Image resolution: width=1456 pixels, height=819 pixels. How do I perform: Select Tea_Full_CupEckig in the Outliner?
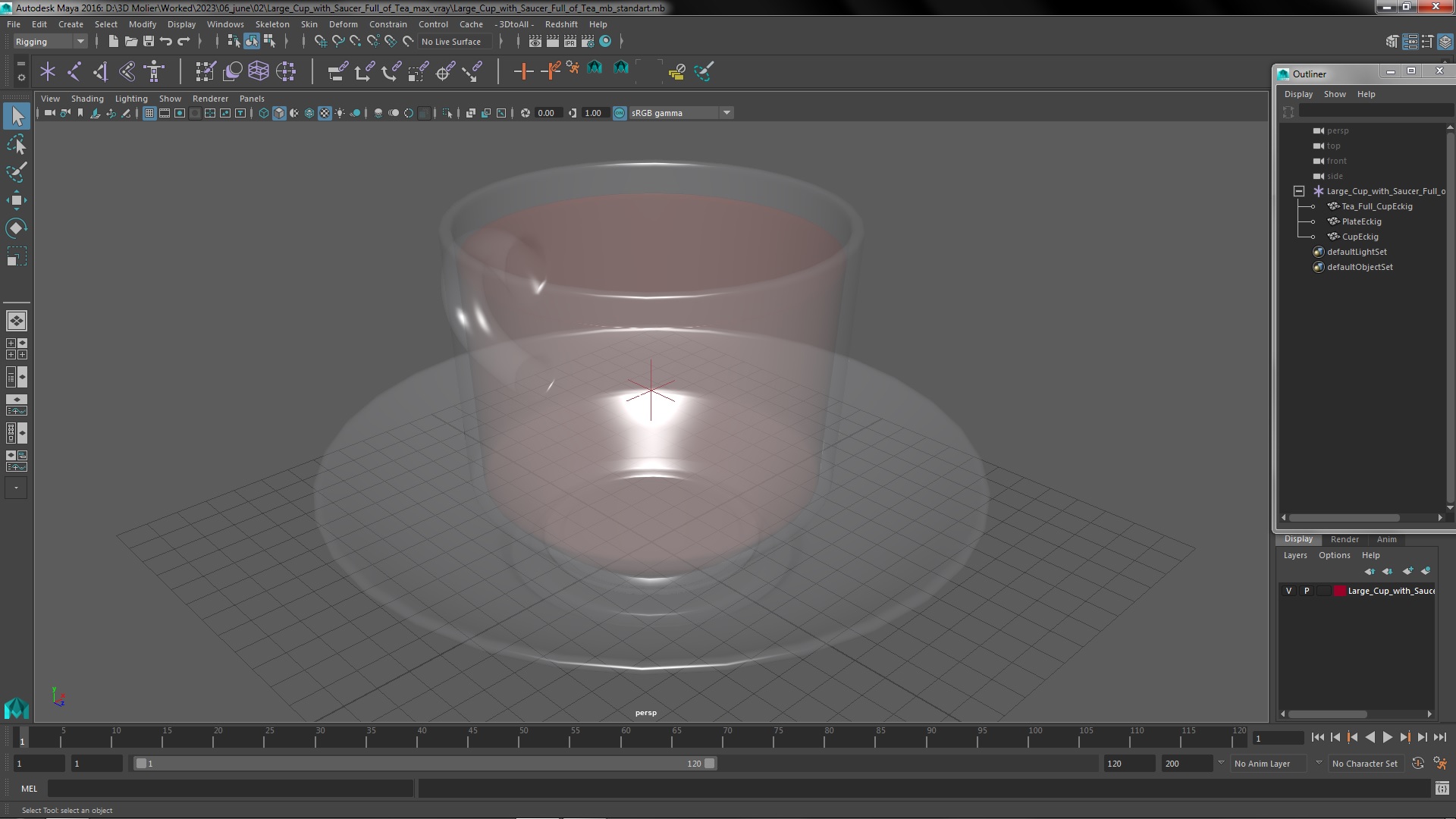1376,206
